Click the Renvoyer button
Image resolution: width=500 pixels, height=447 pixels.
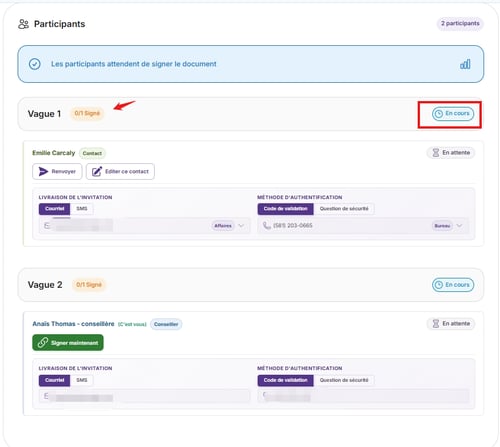click(x=57, y=172)
